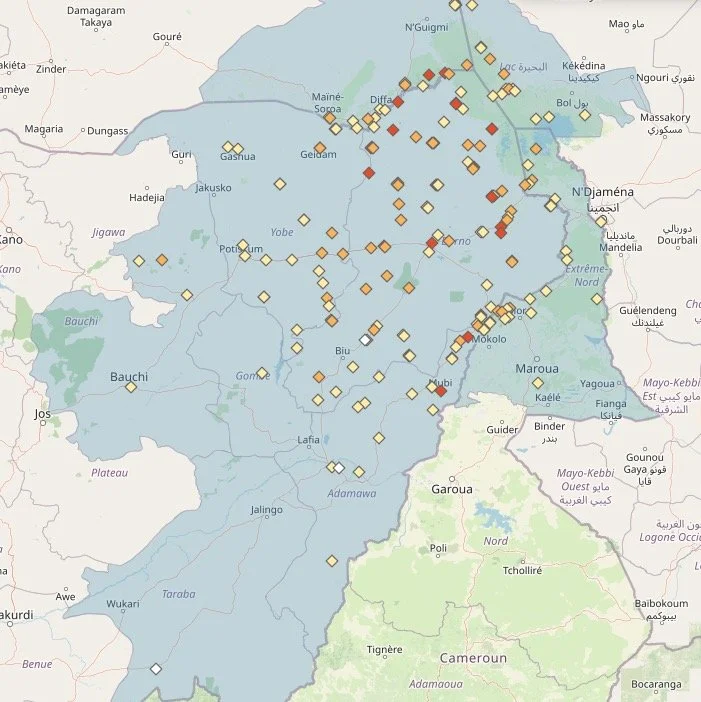Image resolution: width=701 pixels, height=702 pixels.
Task: Click the Yobe state label
Action: click(282, 232)
